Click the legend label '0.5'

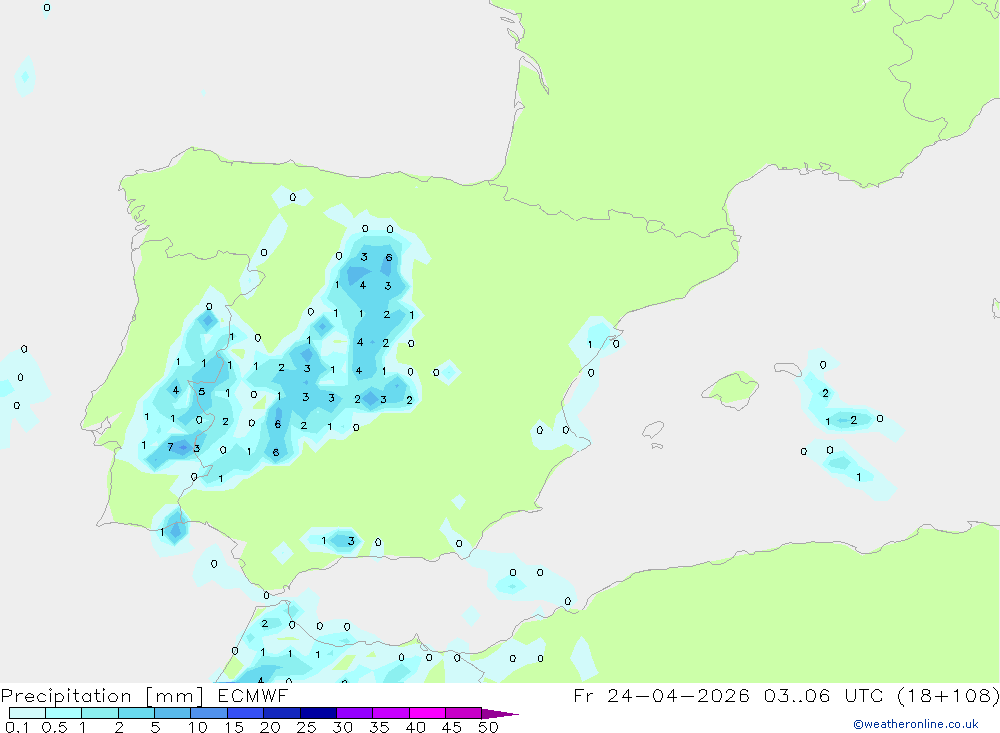pos(54,727)
